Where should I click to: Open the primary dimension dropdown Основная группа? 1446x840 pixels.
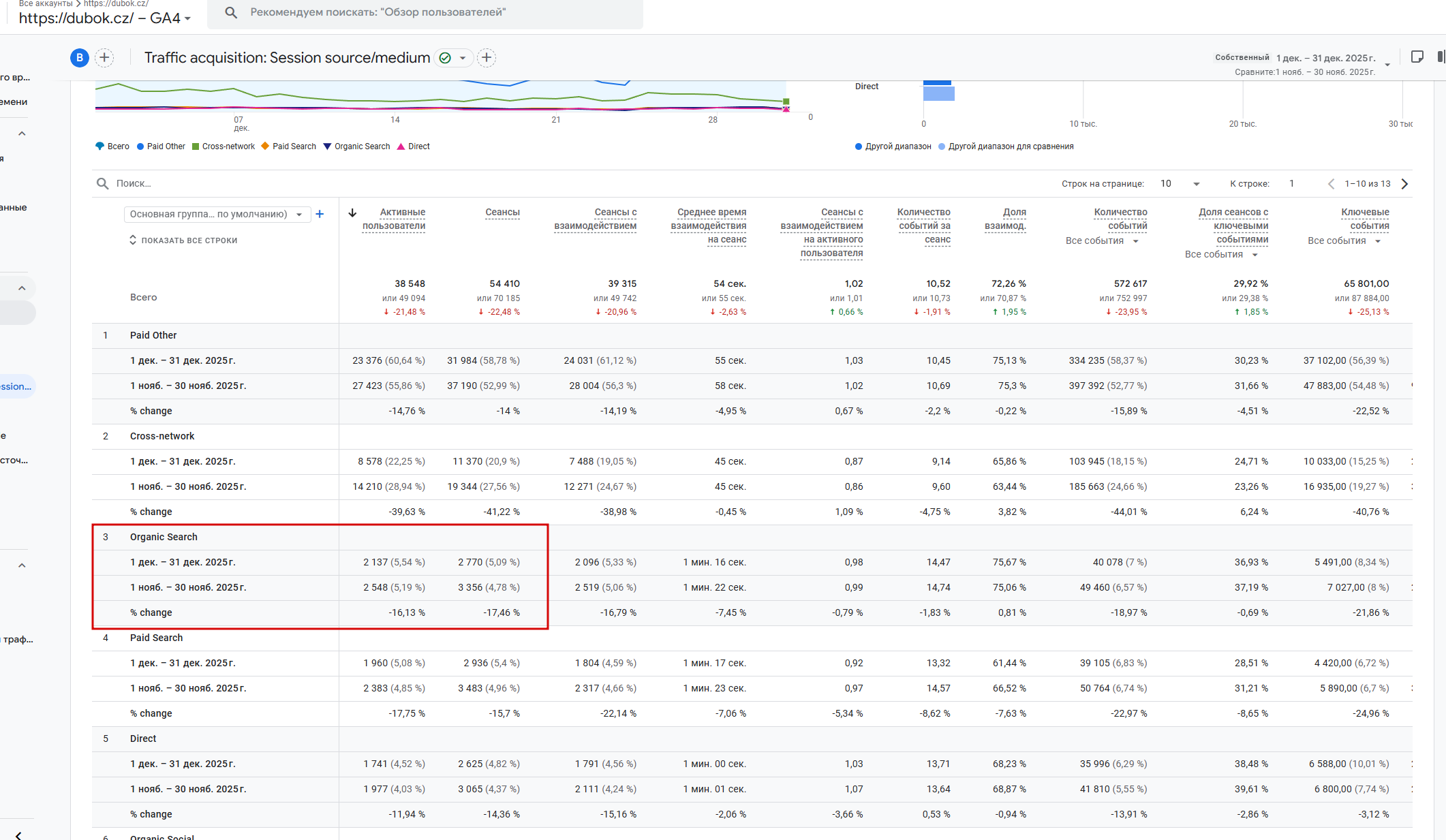point(217,214)
